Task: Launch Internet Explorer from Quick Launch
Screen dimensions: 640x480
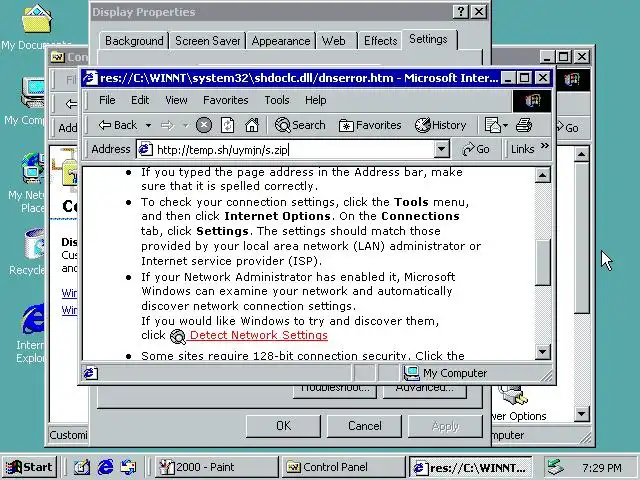Action: click(105, 467)
